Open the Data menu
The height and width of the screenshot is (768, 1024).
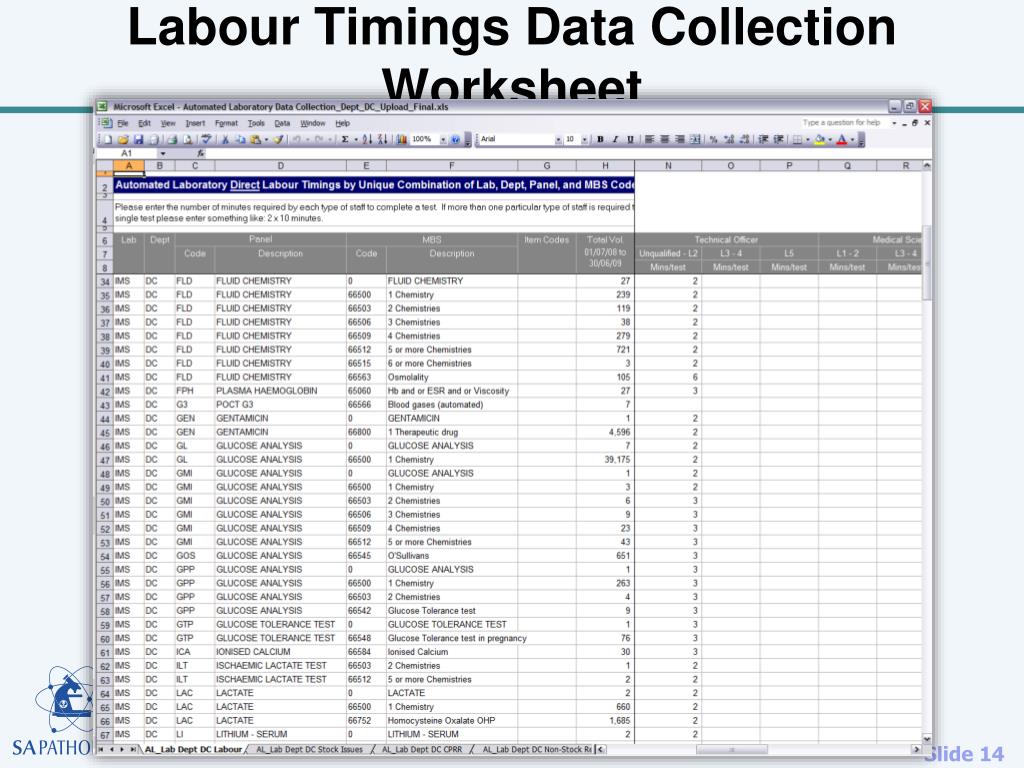click(x=281, y=123)
